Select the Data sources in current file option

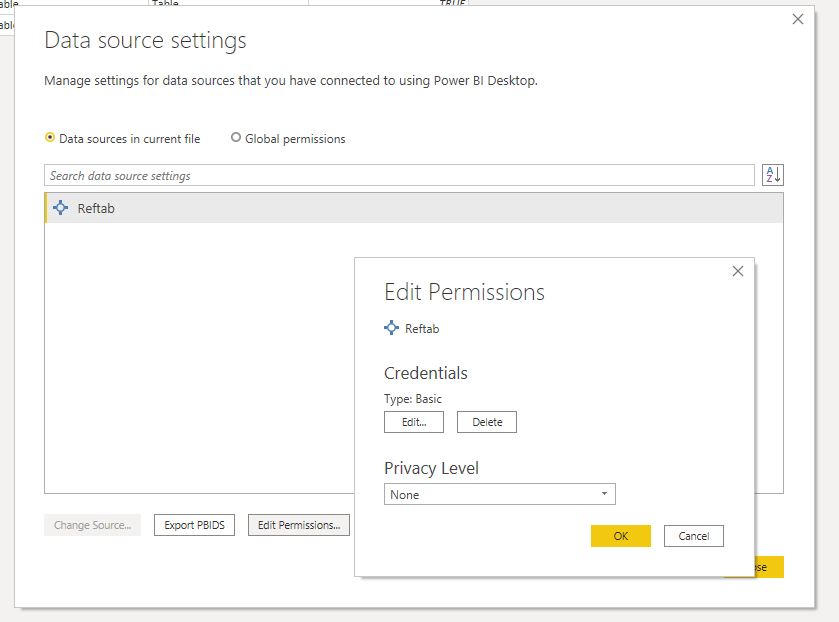[x=48, y=138]
